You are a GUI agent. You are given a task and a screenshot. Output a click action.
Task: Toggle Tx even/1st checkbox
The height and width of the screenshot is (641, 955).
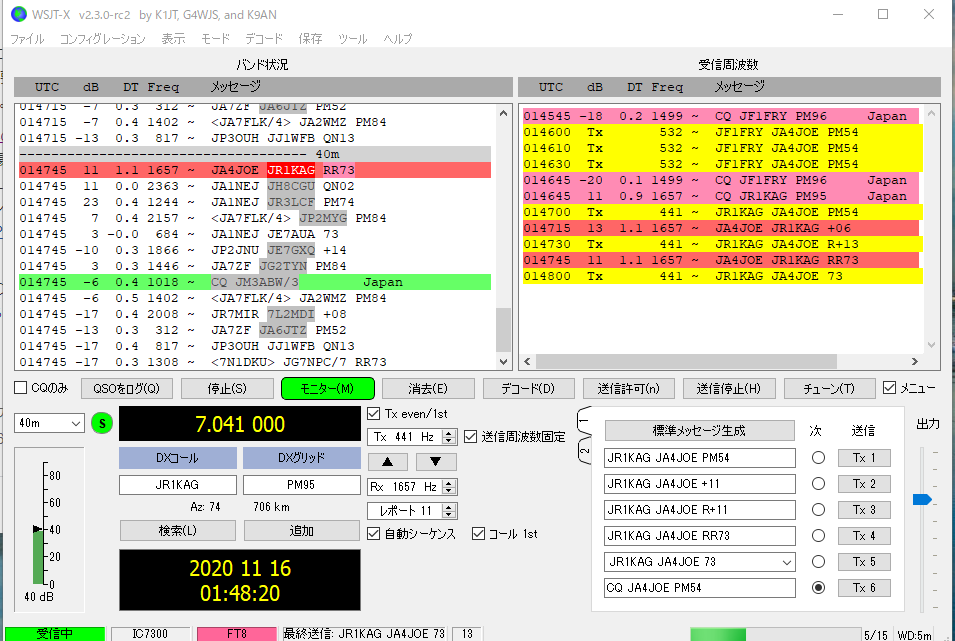[x=373, y=413]
